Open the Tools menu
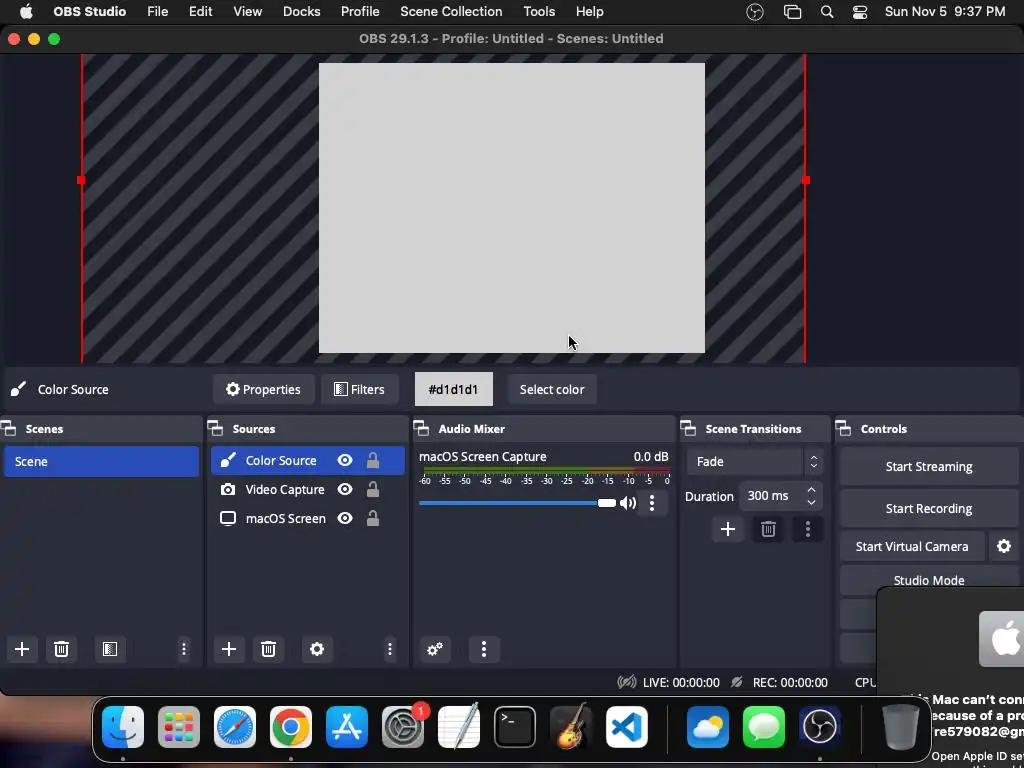 click(539, 12)
